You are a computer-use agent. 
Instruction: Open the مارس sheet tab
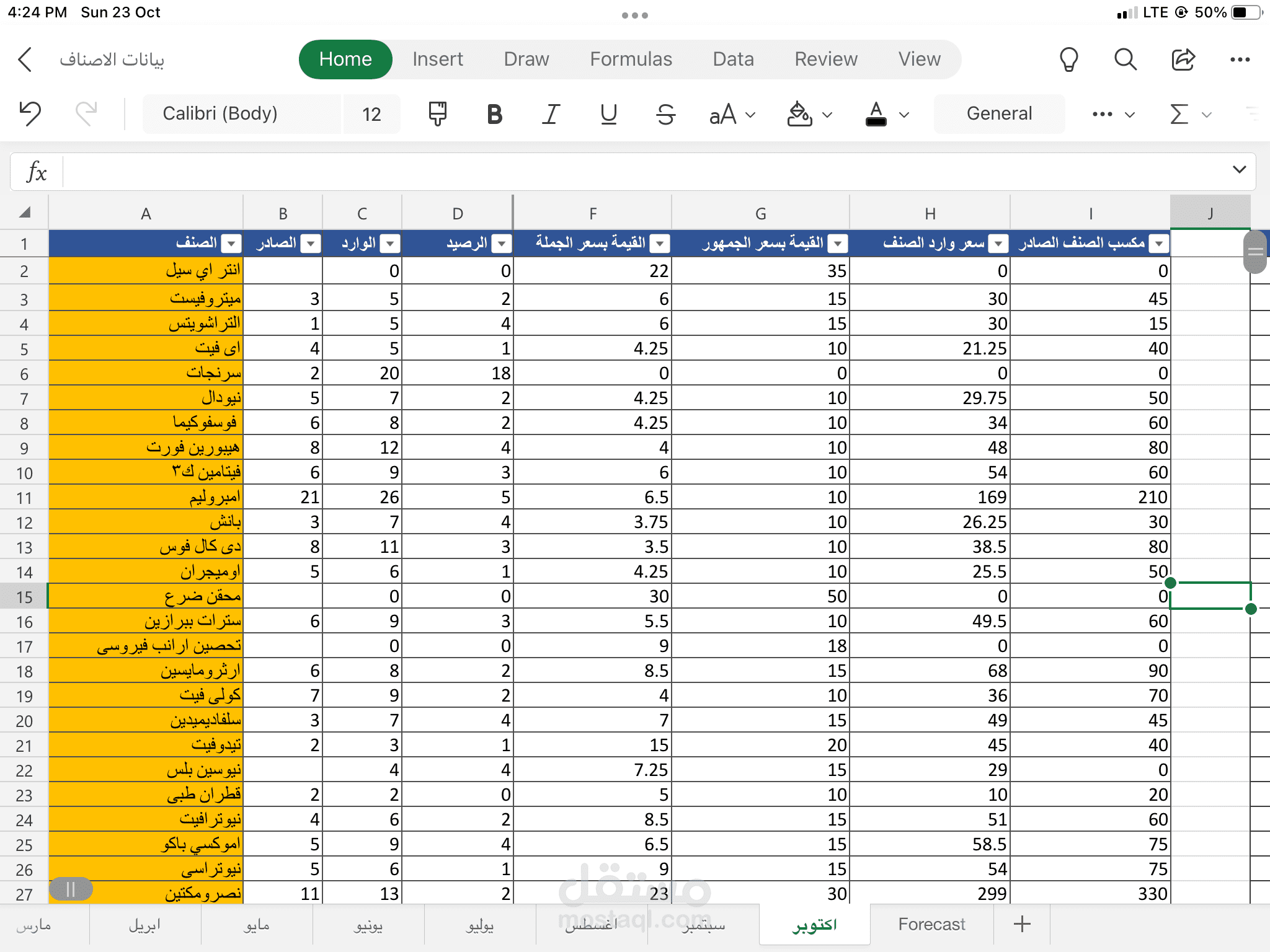[x=34, y=925]
